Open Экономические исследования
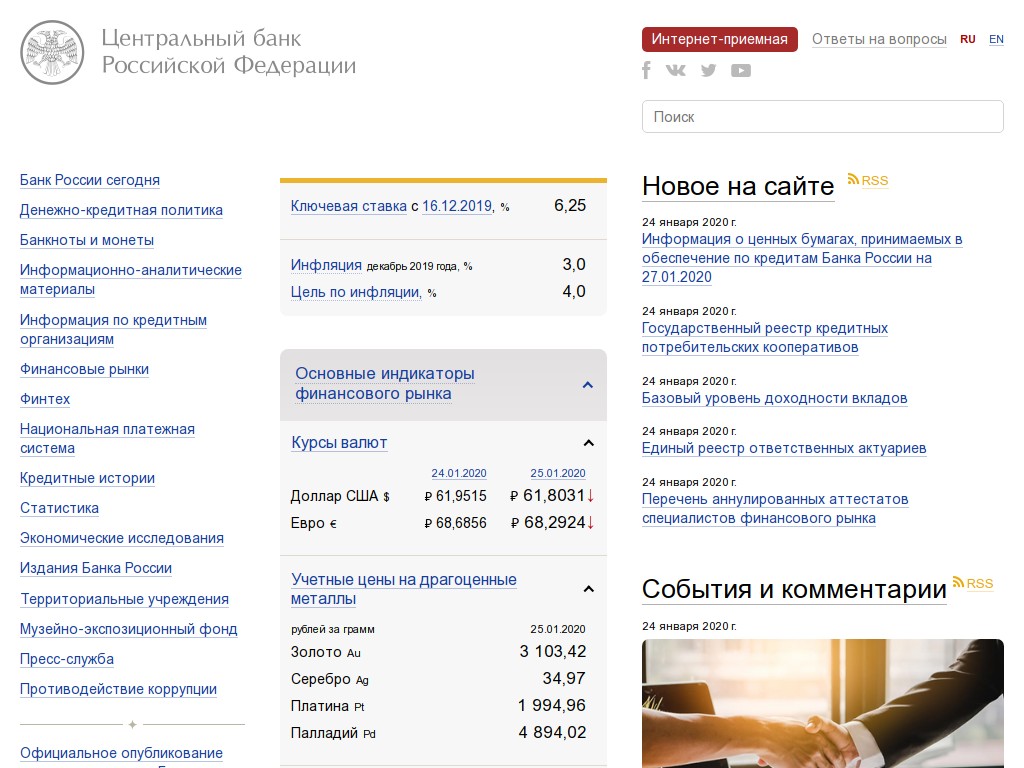 coord(121,538)
